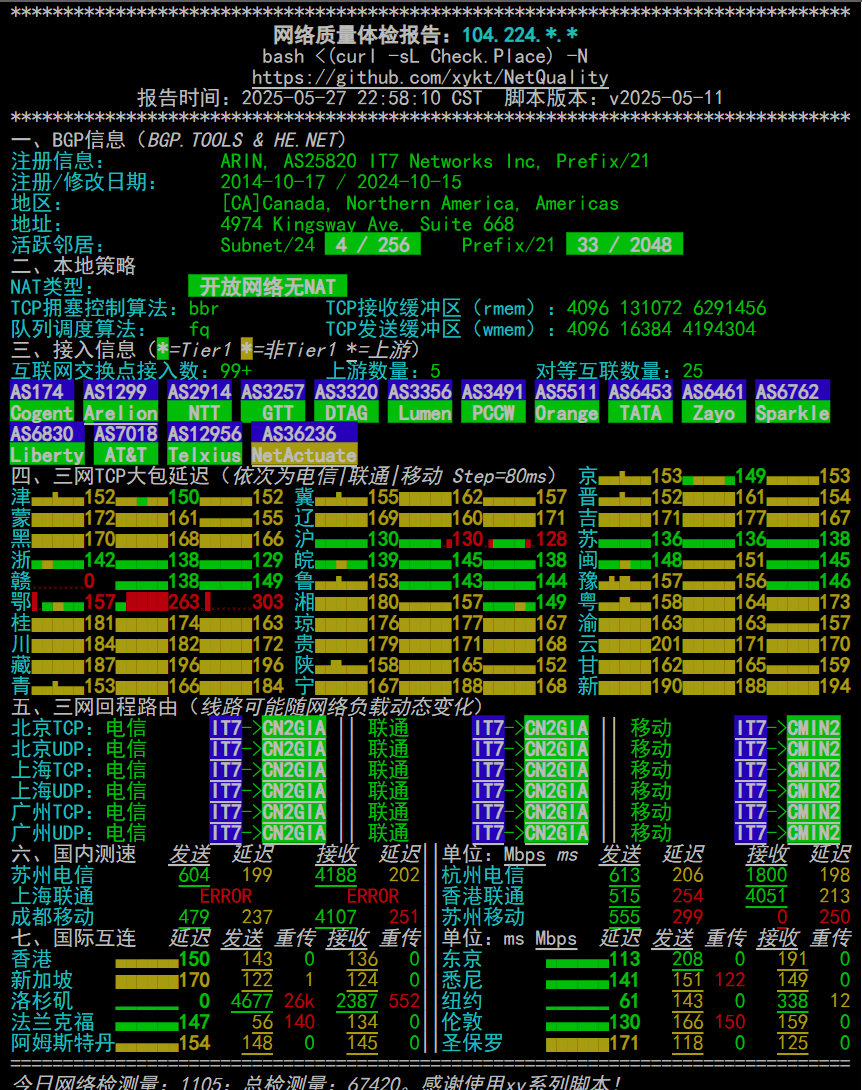Click the red 303 latency in the 鄂 row
The width and height of the screenshot is (862, 1090).
click(x=268, y=602)
